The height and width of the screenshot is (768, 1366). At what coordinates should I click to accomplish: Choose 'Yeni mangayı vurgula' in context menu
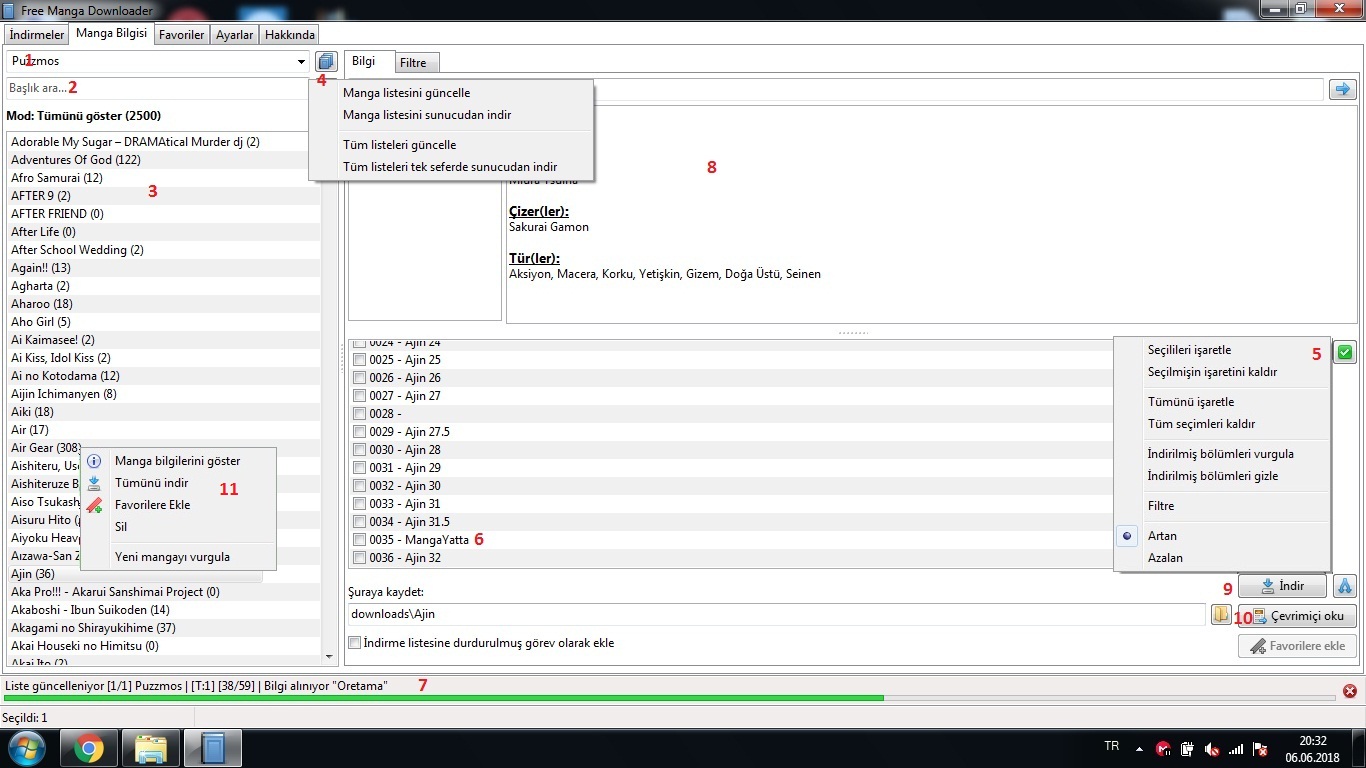pos(178,557)
